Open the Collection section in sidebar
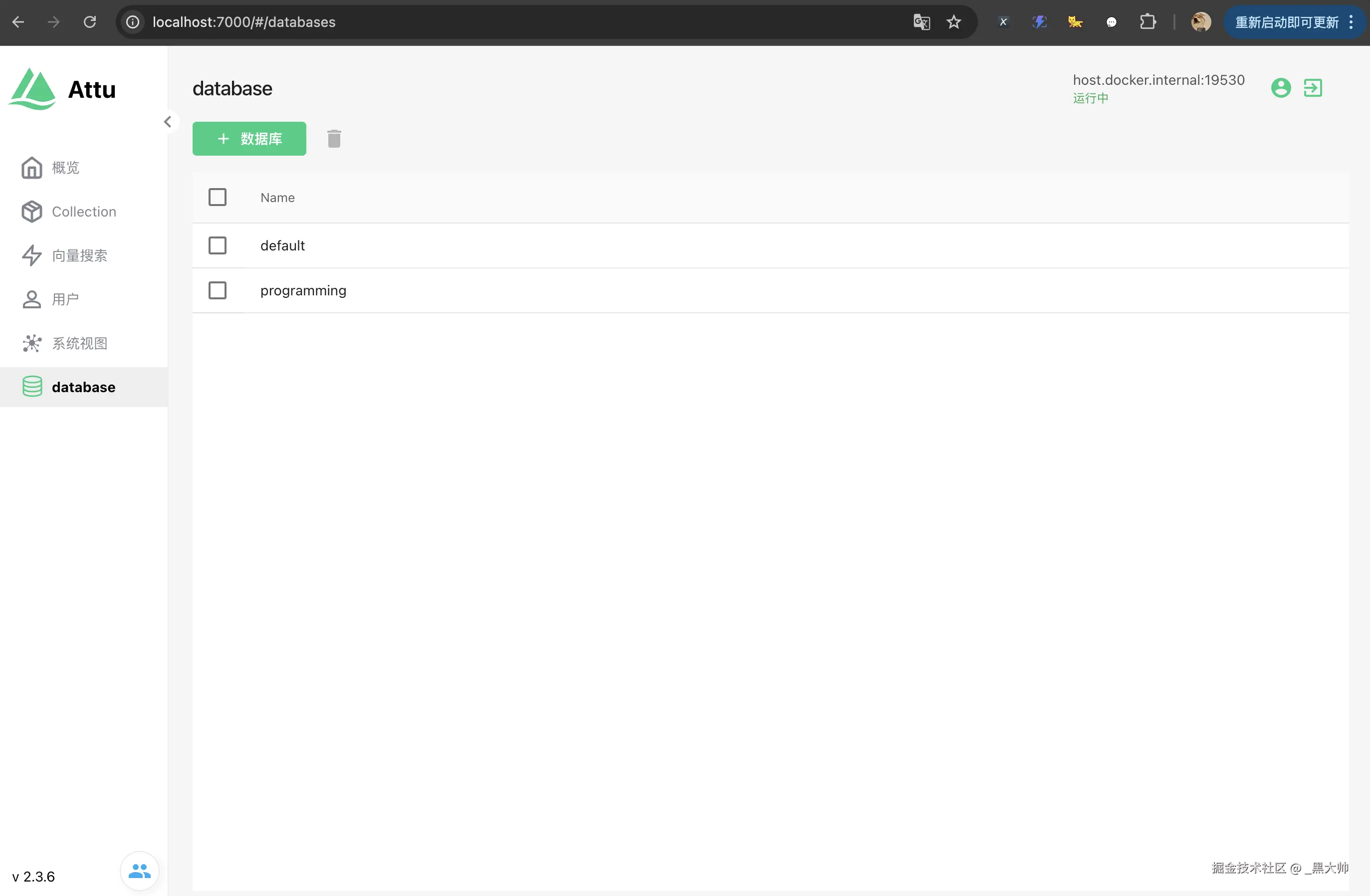Viewport: 1370px width, 896px height. (83, 212)
